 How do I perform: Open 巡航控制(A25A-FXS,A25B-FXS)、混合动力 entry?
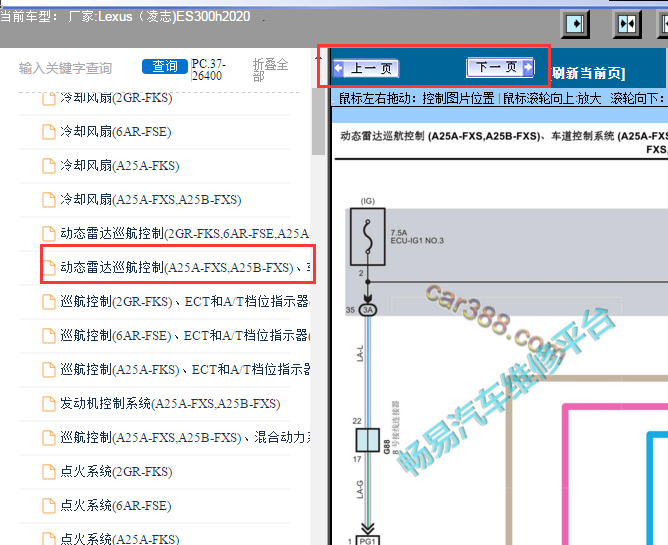(184, 438)
